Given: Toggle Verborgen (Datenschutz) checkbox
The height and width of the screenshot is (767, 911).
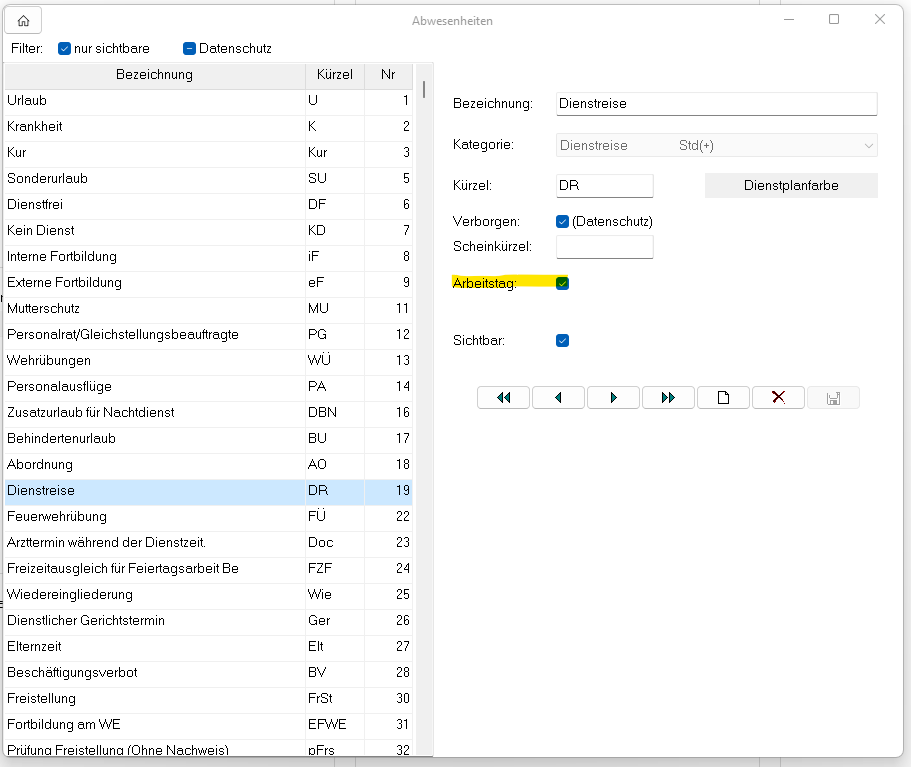Looking at the screenshot, I should click(562, 221).
